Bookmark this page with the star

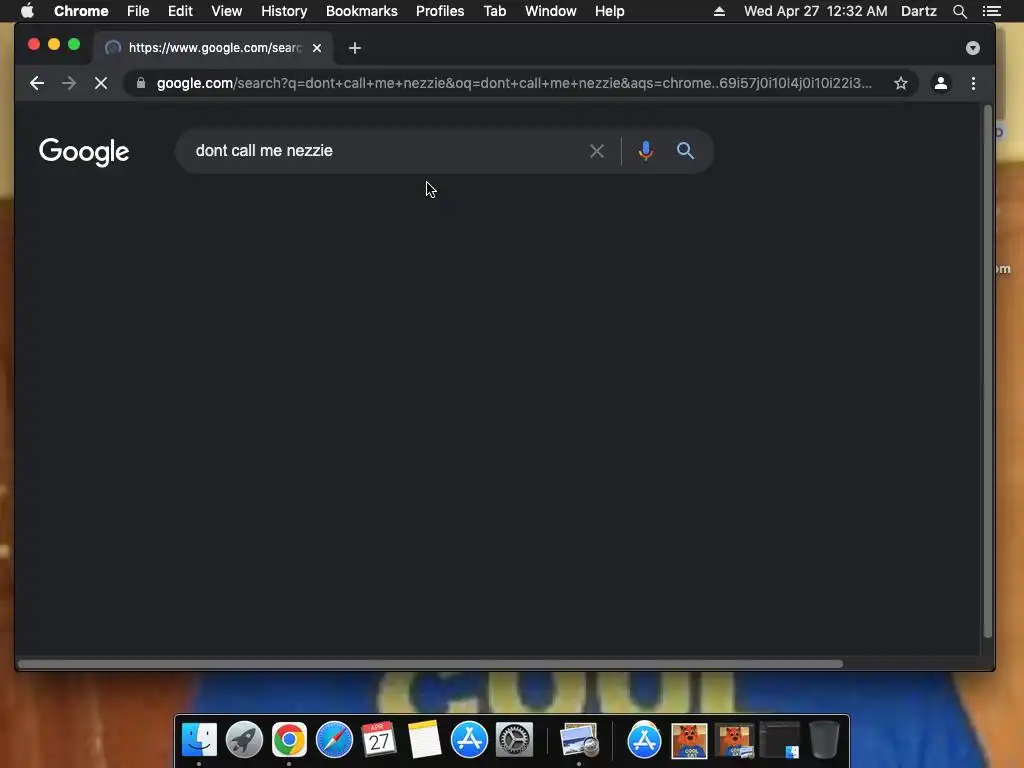tap(901, 83)
